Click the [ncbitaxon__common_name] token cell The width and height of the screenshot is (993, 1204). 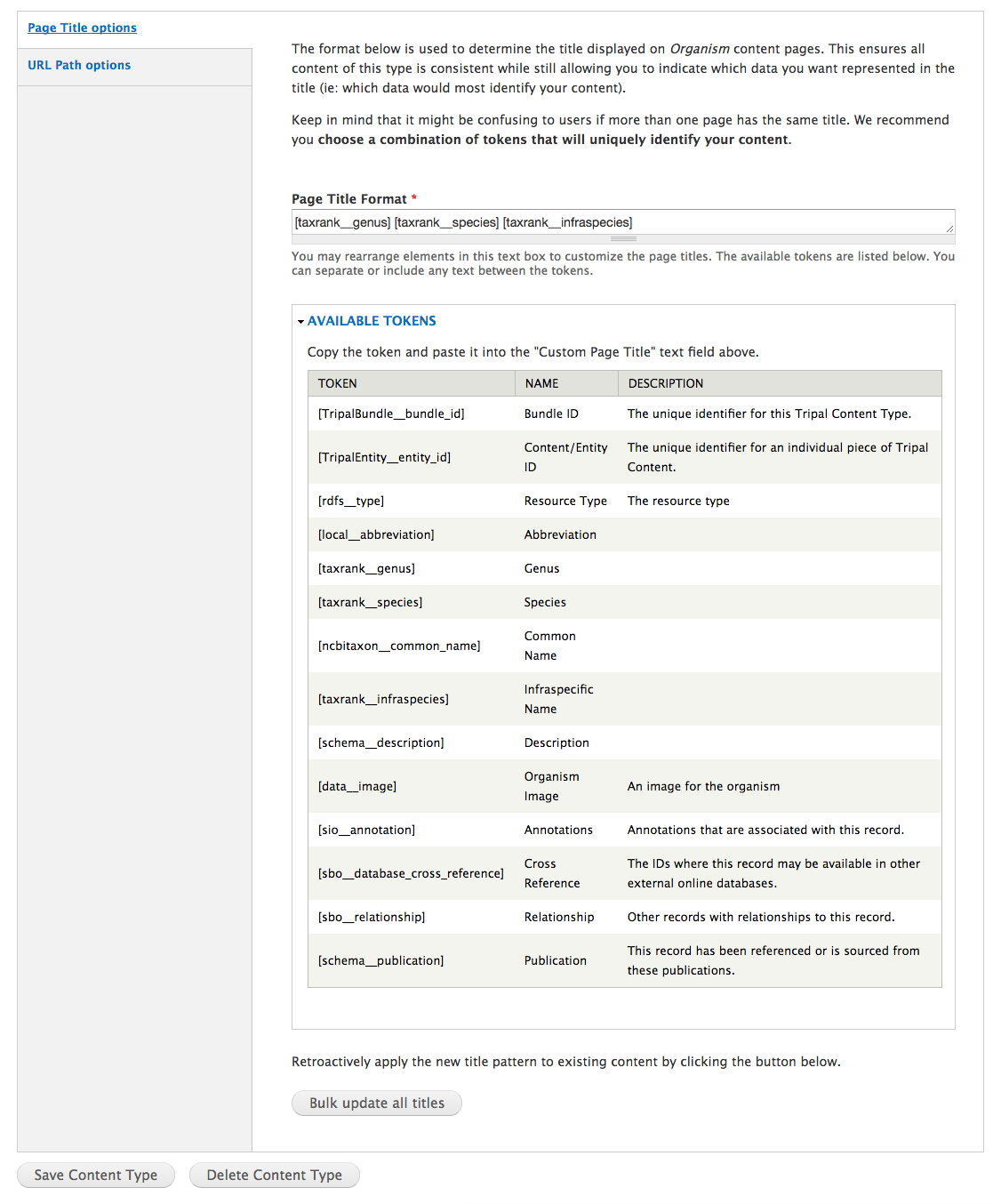[399, 646]
